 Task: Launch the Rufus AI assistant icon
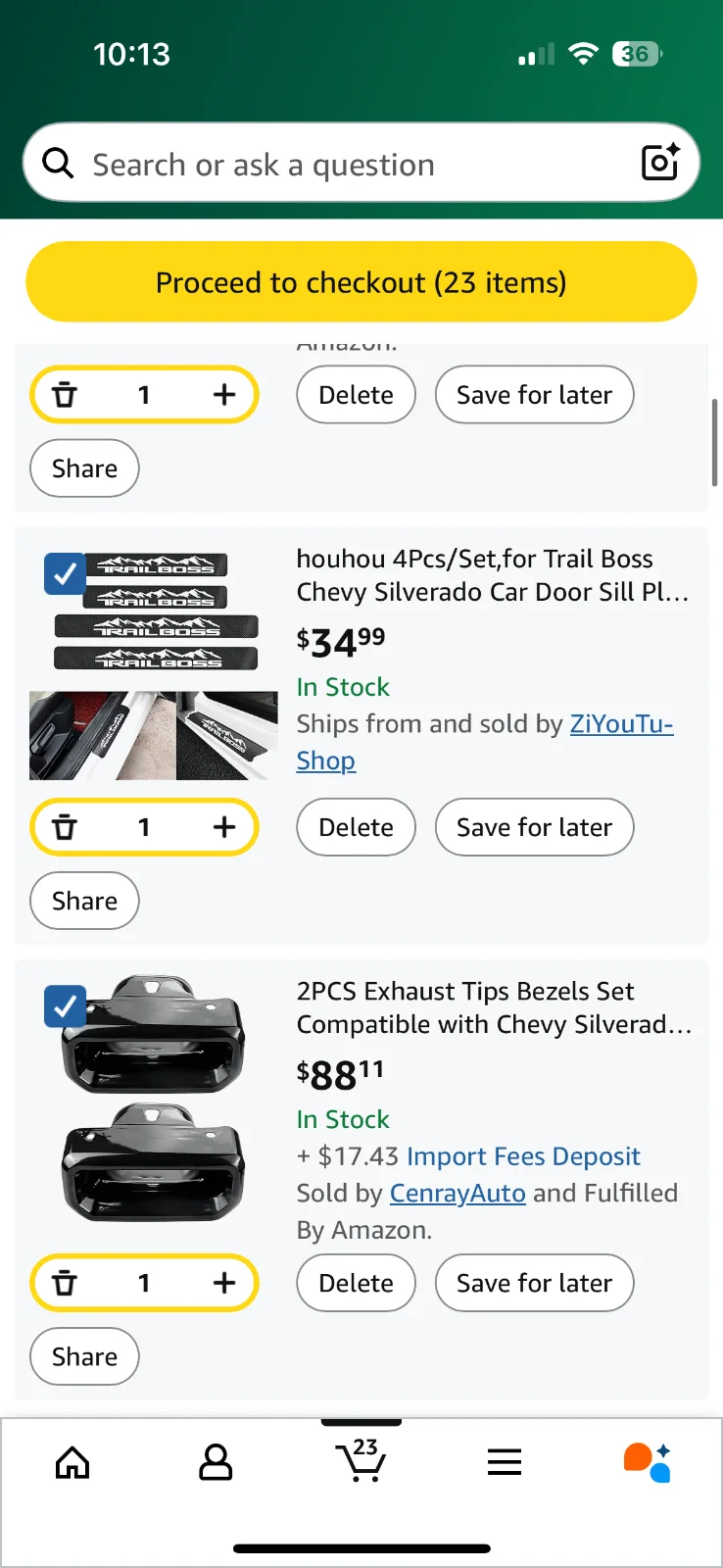647,1462
